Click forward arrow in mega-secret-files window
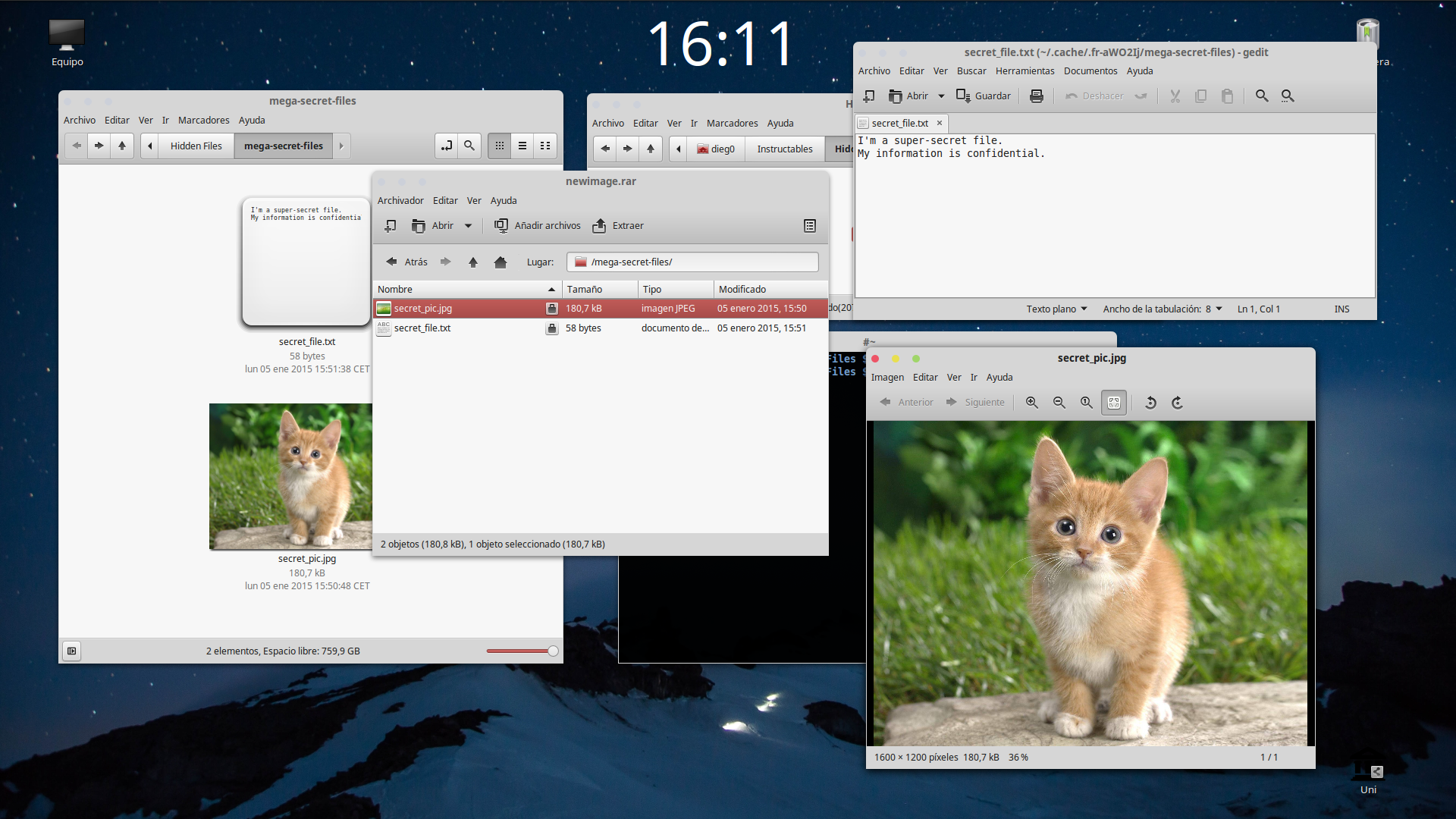The height and width of the screenshot is (819, 1456). pos(99,146)
